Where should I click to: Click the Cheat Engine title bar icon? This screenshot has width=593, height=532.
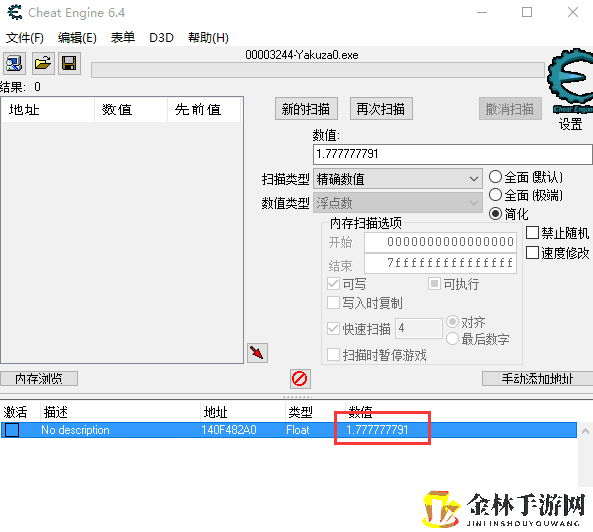coord(15,12)
